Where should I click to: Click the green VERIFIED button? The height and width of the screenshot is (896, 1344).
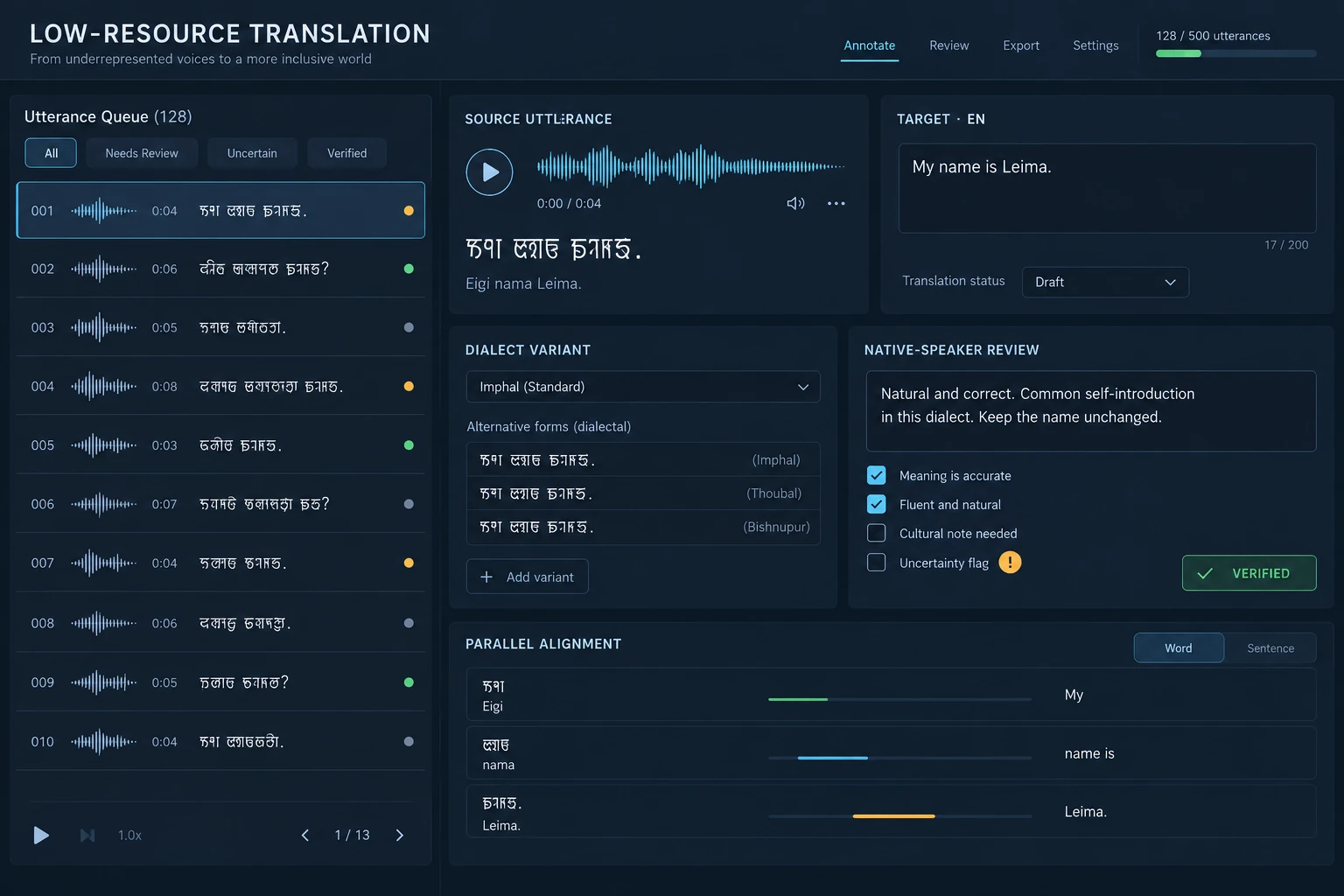pyautogui.click(x=1249, y=573)
